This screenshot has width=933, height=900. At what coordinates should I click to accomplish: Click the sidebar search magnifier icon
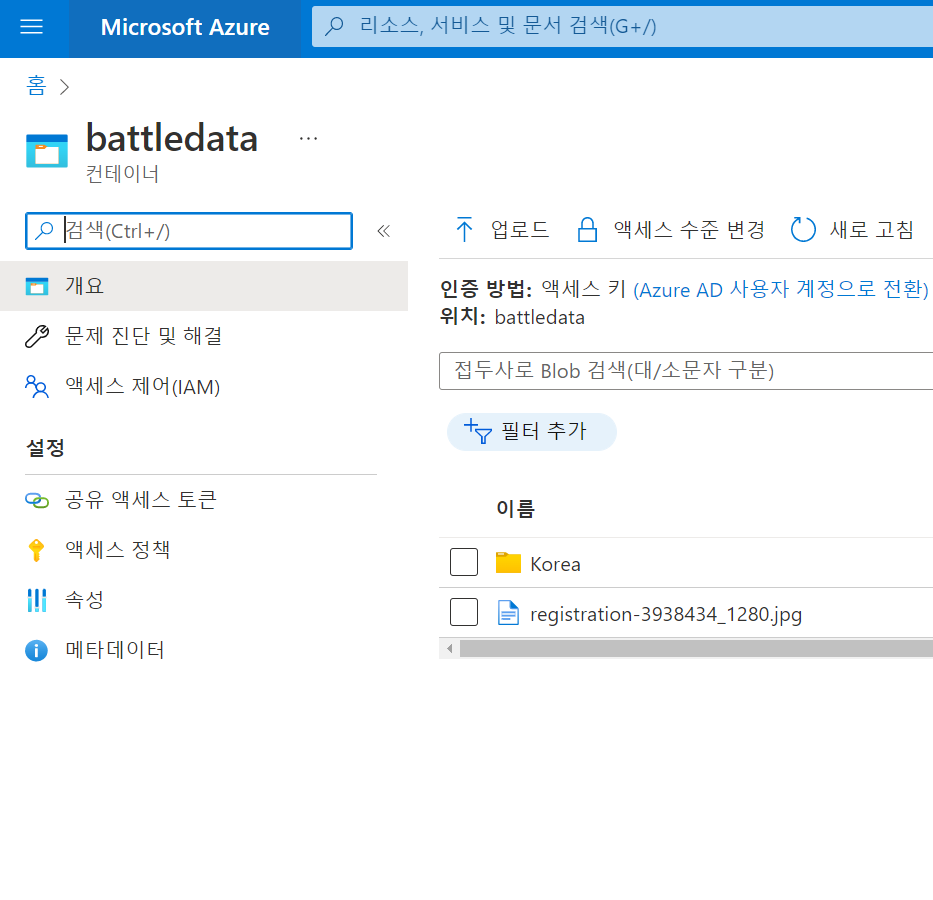(44, 231)
